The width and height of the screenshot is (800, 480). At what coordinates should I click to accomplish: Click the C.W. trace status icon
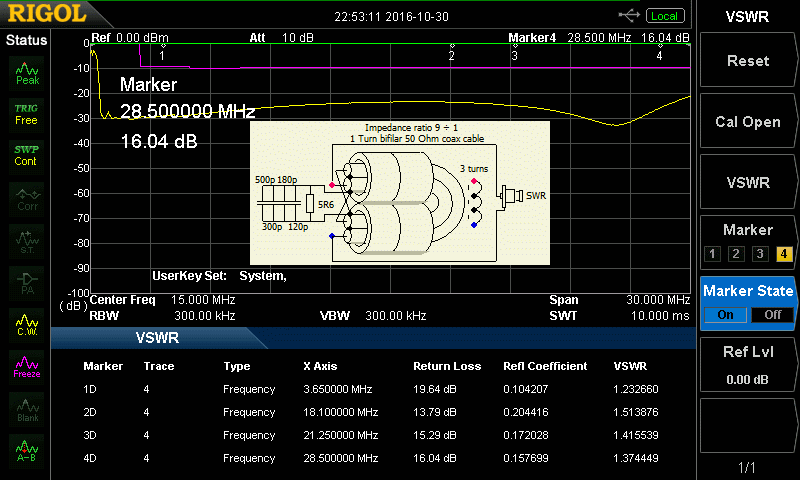click(x=27, y=323)
